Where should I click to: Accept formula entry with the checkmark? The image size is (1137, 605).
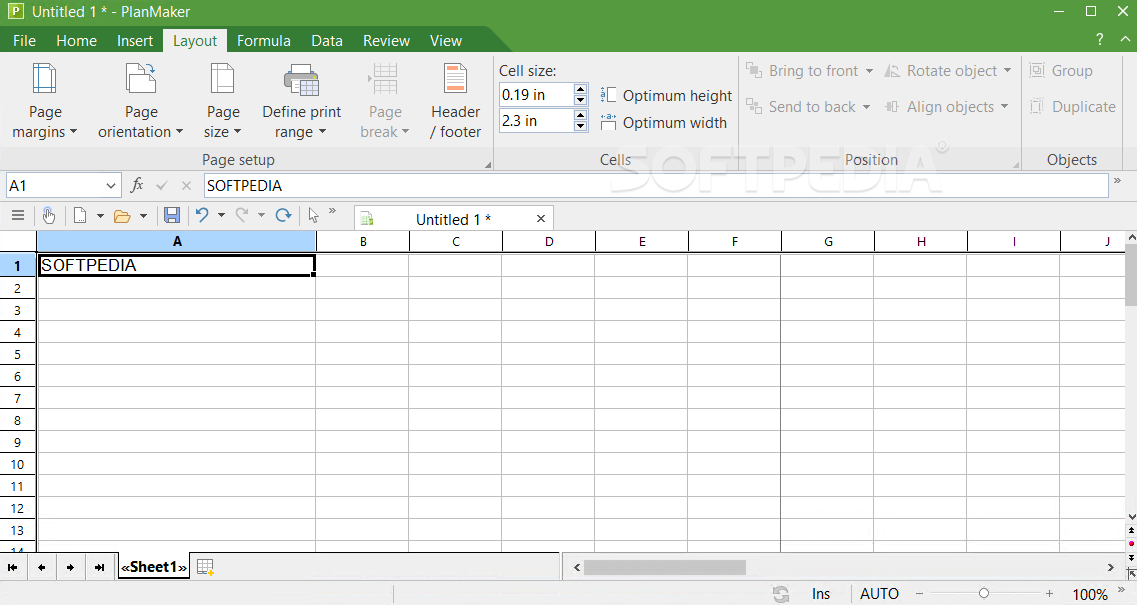tap(162, 186)
